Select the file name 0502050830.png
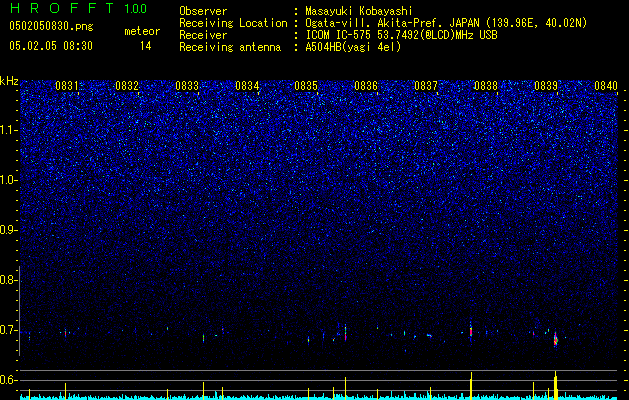The height and width of the screenshot is (400, 629). (x=51, y=27)
